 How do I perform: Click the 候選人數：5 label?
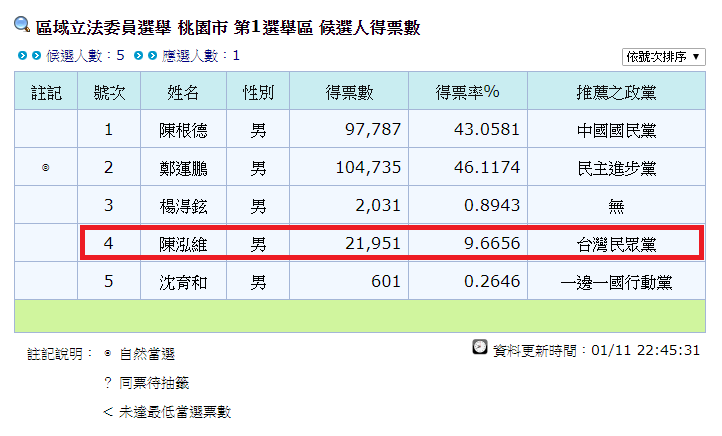85,56
